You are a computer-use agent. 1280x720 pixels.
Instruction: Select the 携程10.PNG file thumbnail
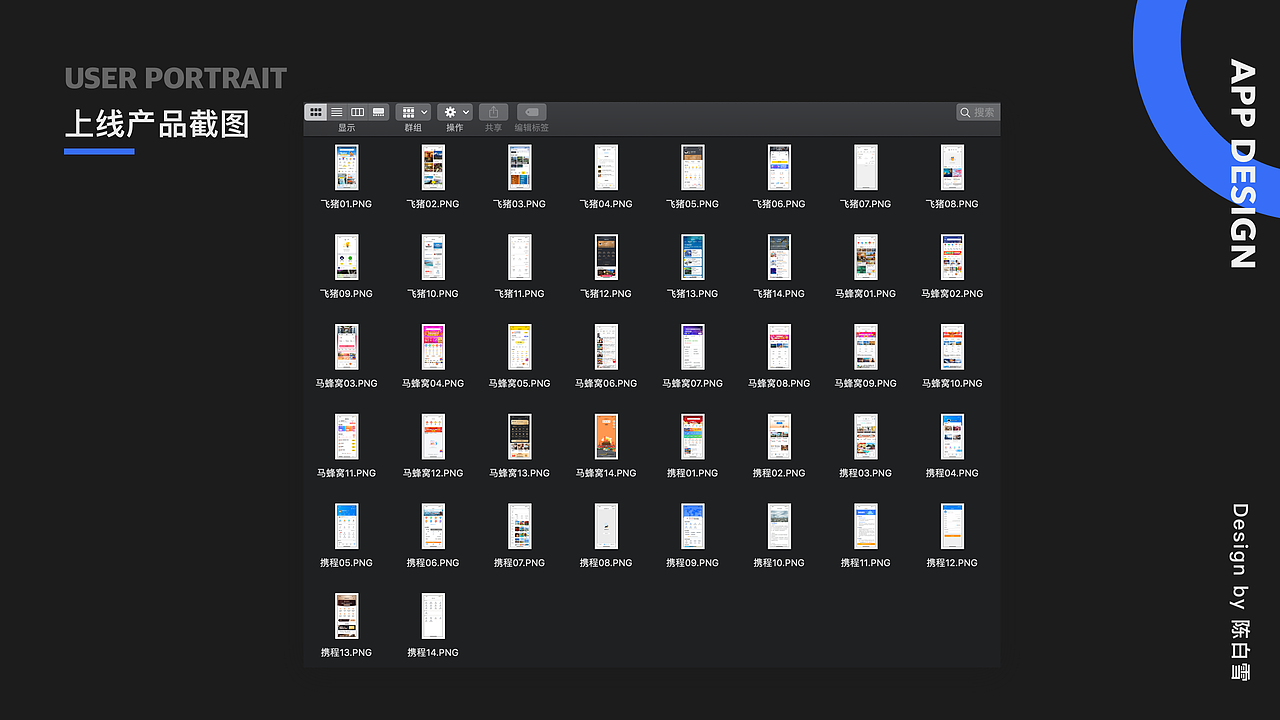[x=779, y=526]
